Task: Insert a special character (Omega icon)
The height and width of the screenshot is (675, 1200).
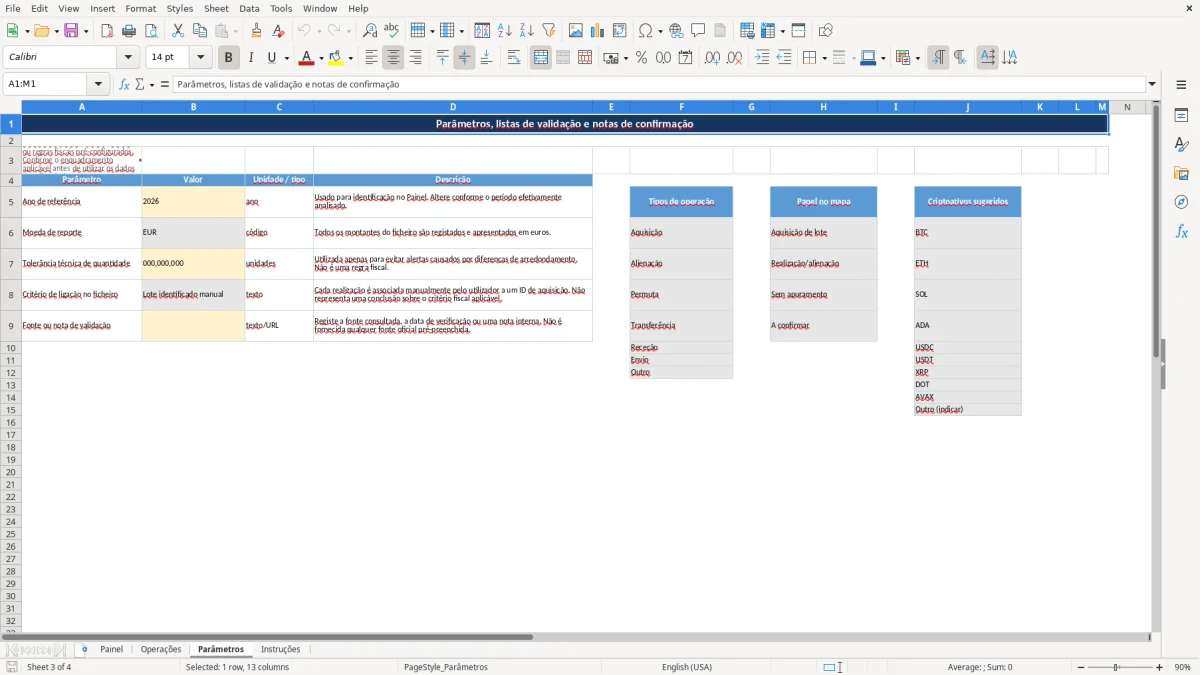Action: click(645, 31)
